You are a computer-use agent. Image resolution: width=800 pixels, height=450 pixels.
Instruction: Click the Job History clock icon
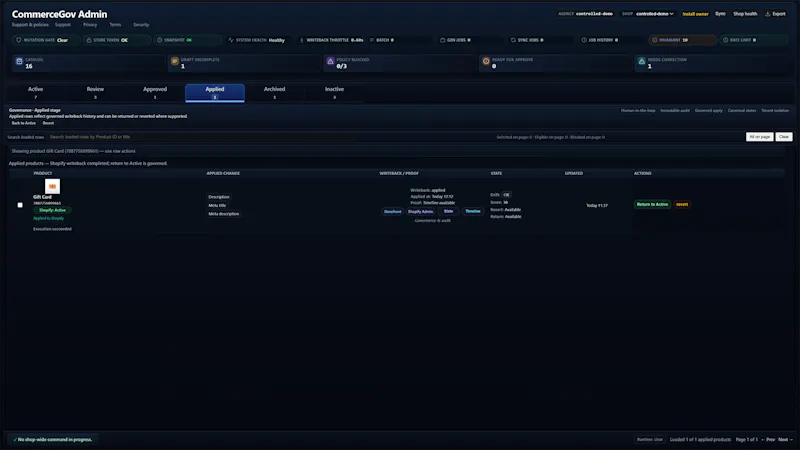click(x=584, y=40)
